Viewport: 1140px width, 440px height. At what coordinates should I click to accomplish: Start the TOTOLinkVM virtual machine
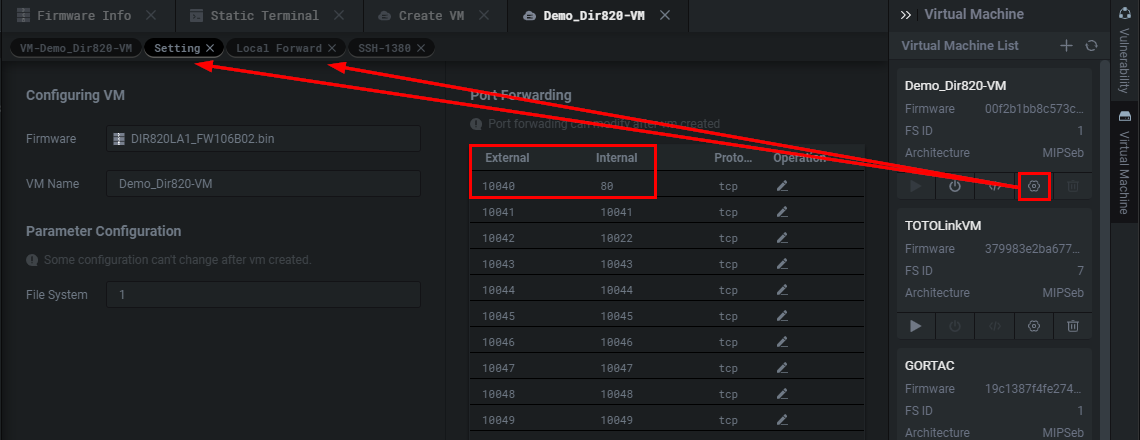(x=916, y=326)
